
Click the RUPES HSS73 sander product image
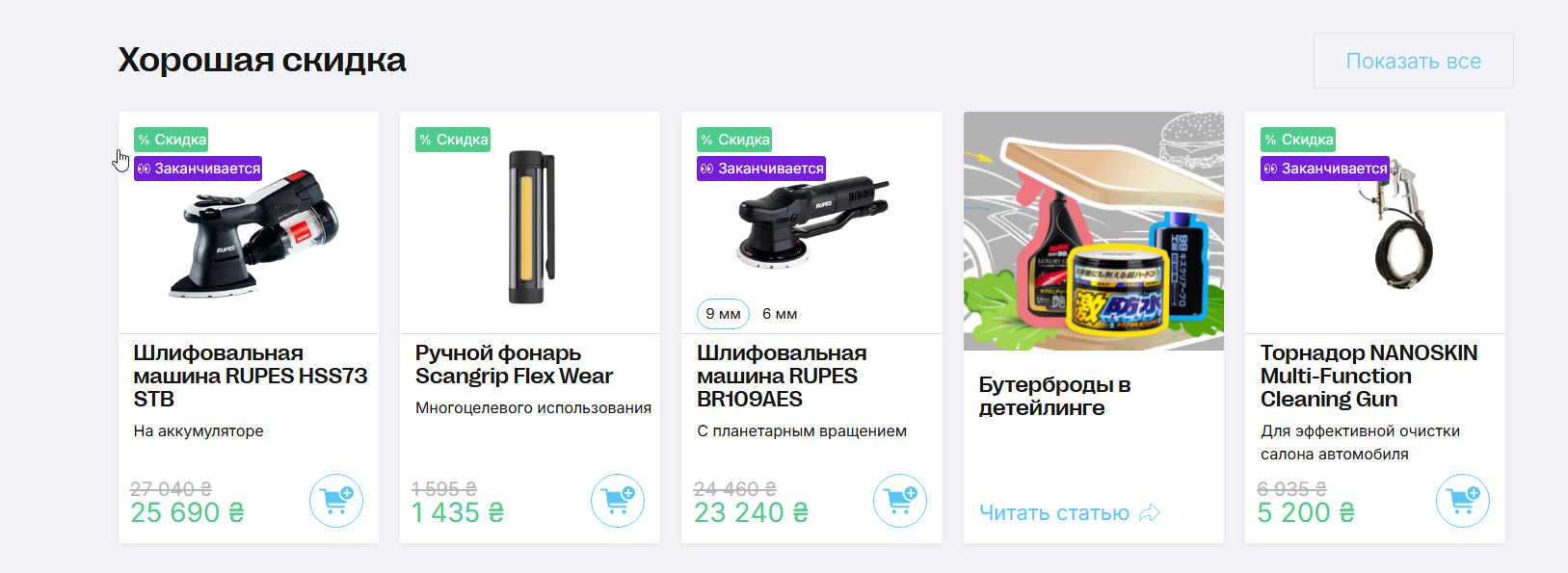(x=253, y=234)
